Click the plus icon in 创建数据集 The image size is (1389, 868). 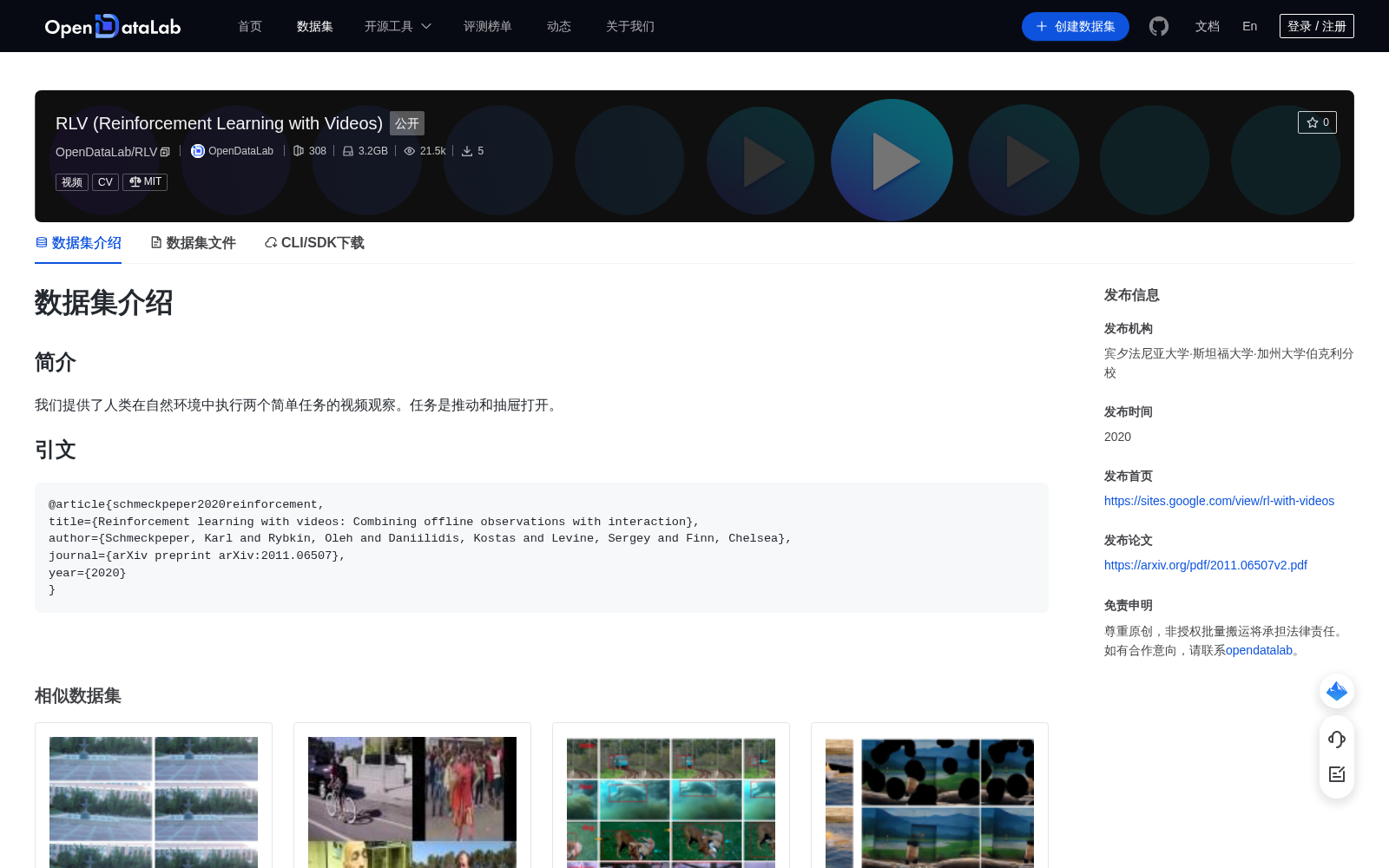[1042, 26]
